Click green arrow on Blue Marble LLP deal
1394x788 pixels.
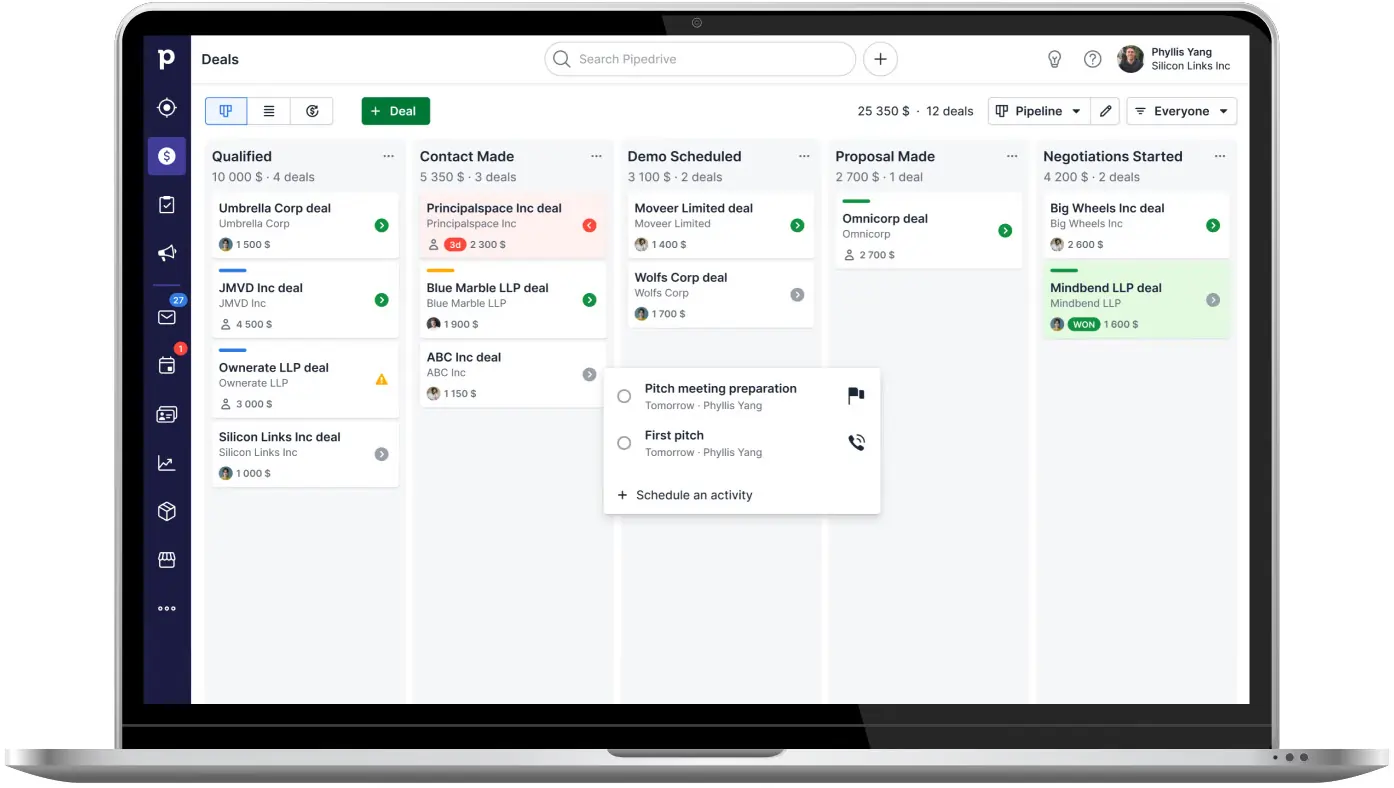coord(589,300)
